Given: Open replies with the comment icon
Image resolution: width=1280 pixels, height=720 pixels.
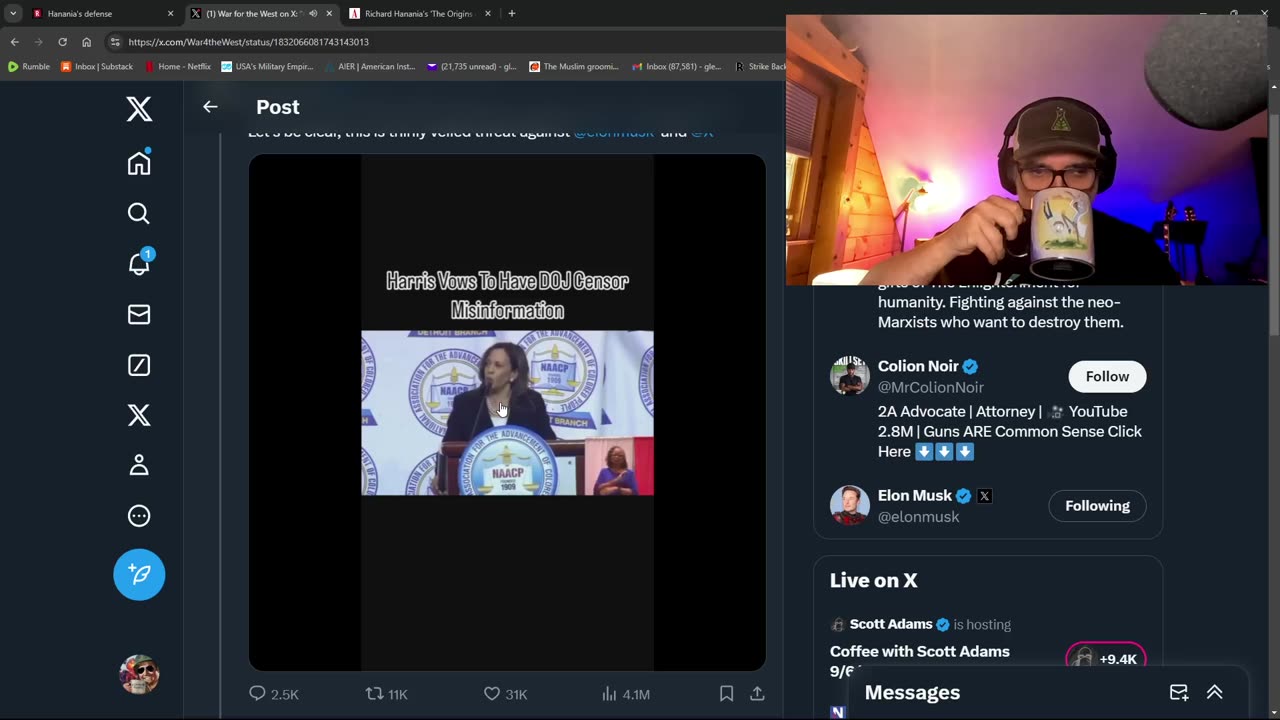Looking at the screenshot, I should tap(257, 693).
